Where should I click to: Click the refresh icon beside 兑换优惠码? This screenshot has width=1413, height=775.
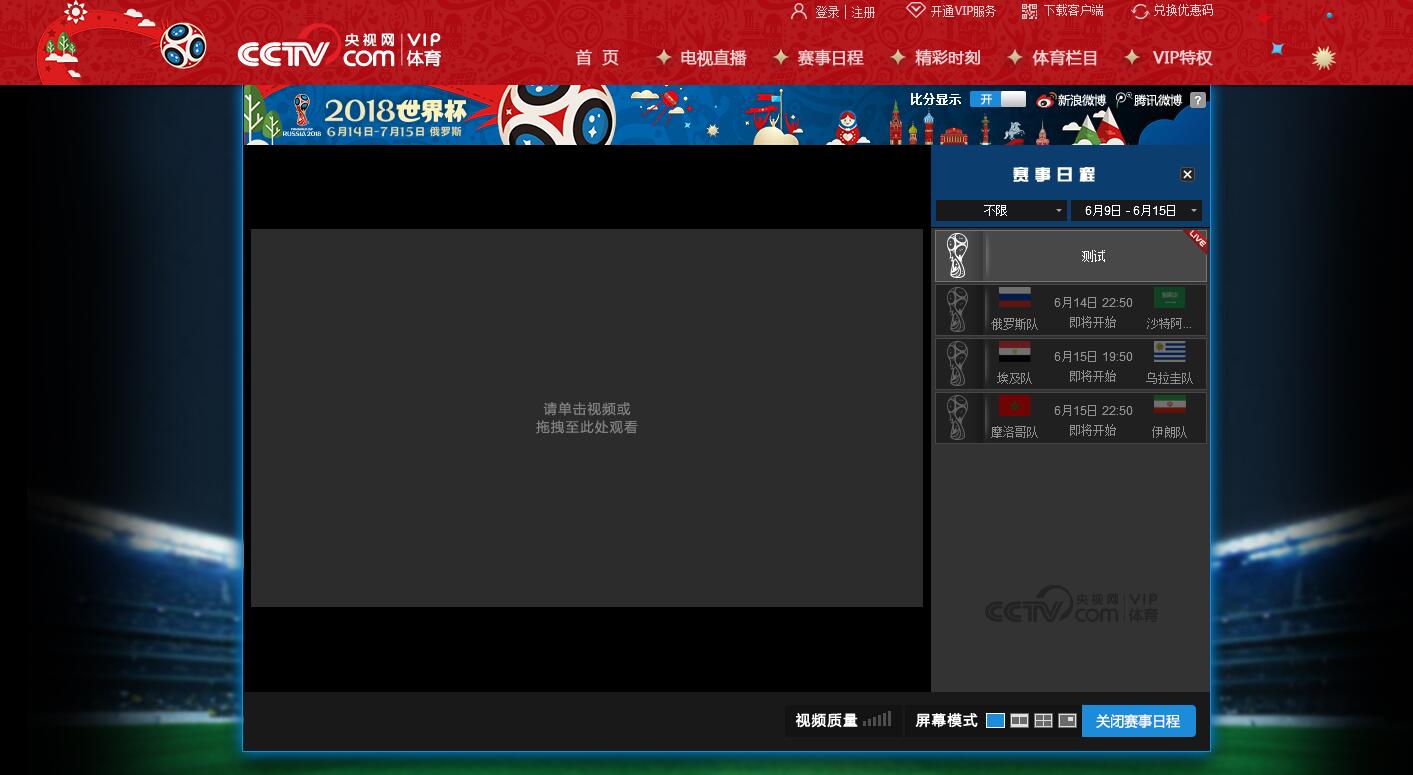point(1140,11)
